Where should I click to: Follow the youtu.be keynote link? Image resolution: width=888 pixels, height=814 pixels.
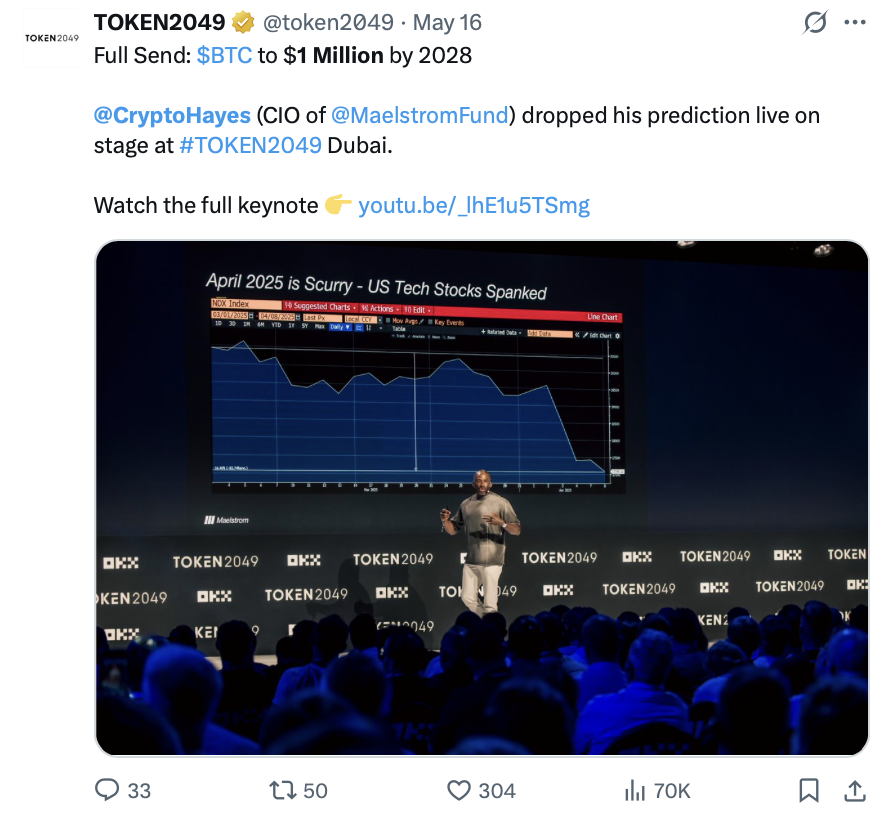(x=474, y=205)
